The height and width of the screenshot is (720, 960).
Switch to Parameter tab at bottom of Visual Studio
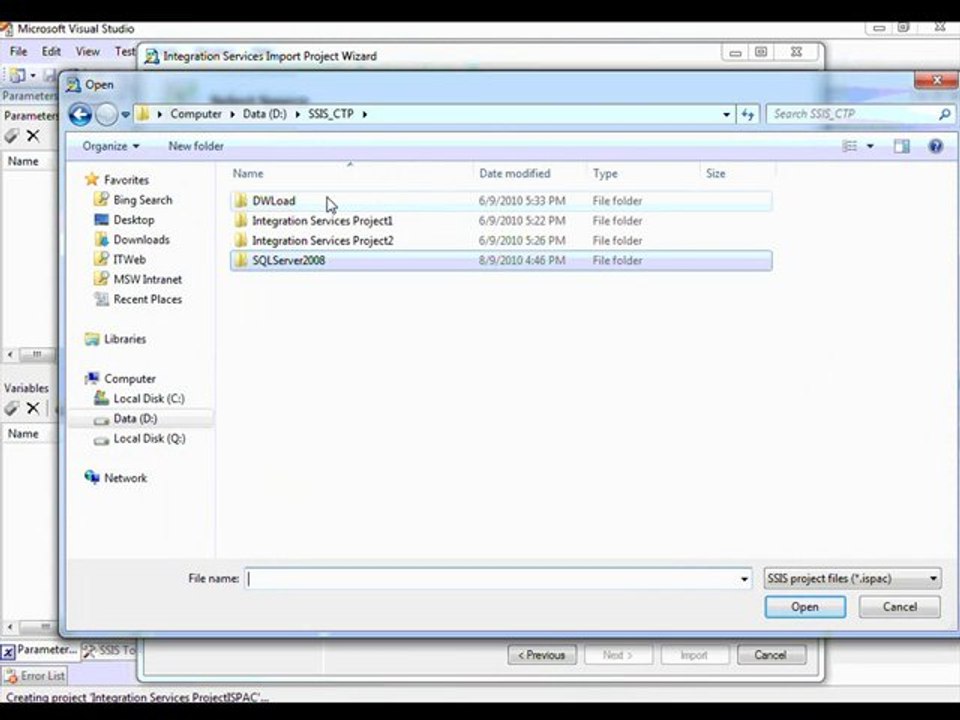click(39, 651)
